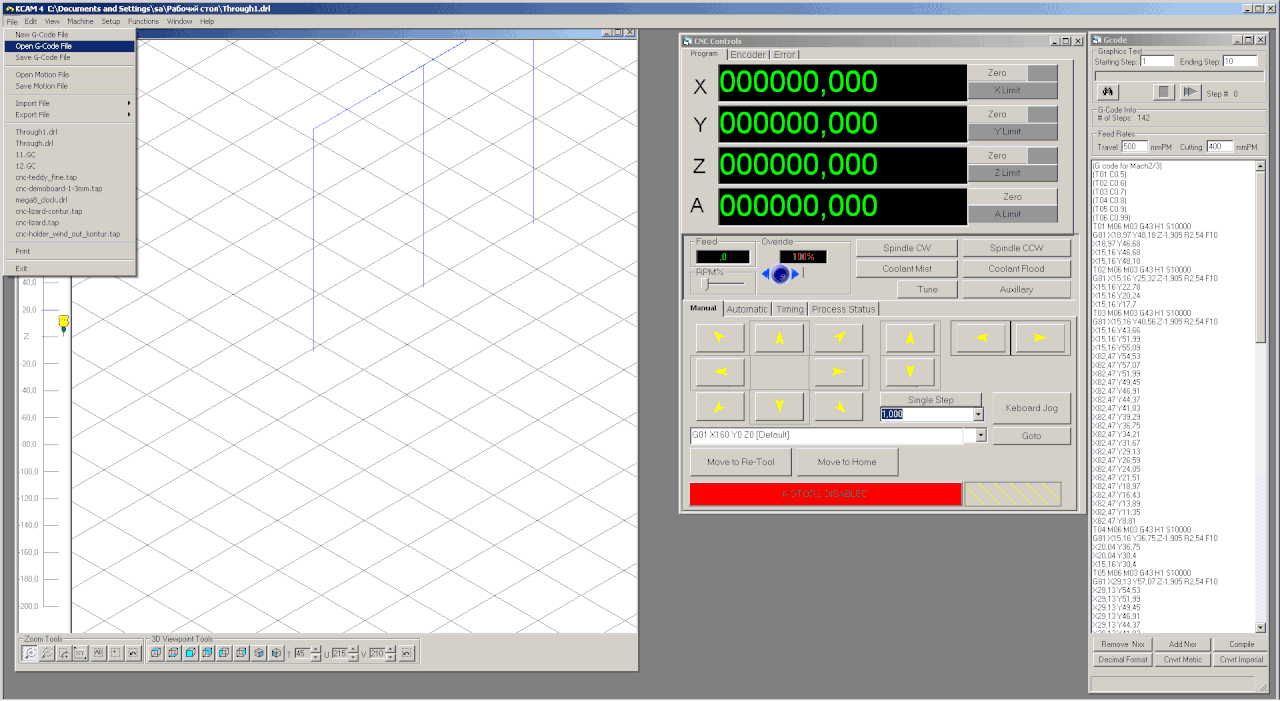Click the Goto button
This screenshot has width=1280, height=701.
1031,436
